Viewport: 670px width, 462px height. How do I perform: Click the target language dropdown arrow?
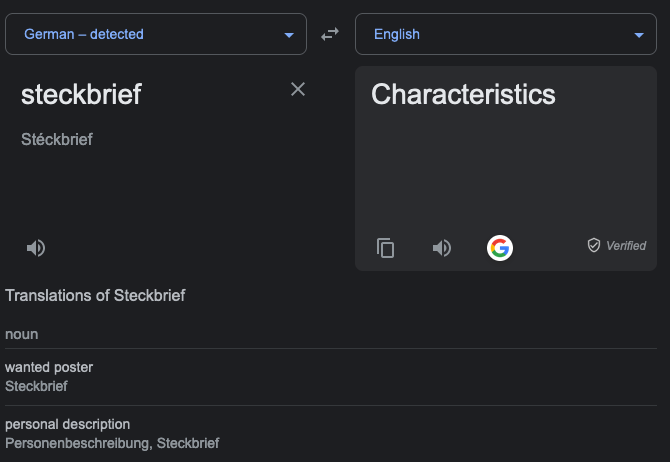639,35
